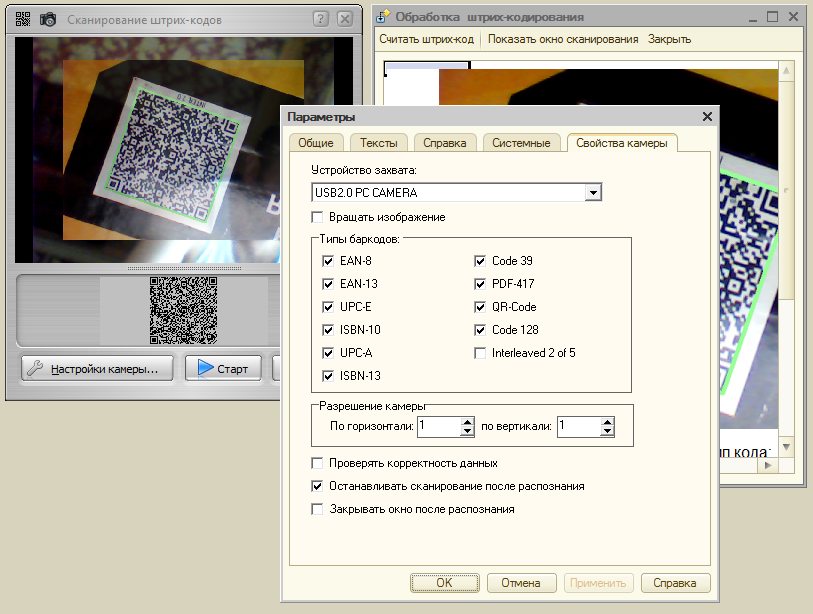
Task: Click Считать штрих-код menu command
Action: (428, 39)
